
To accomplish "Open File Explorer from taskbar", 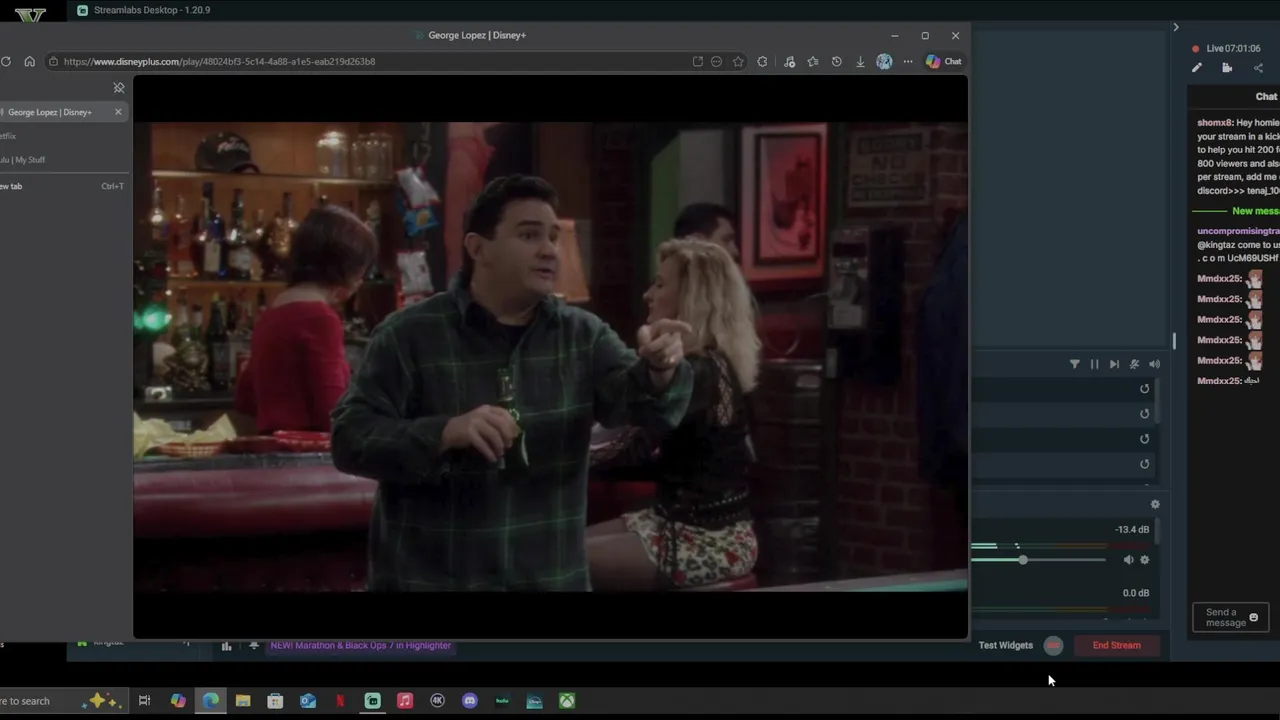I will tap(243, 701).
